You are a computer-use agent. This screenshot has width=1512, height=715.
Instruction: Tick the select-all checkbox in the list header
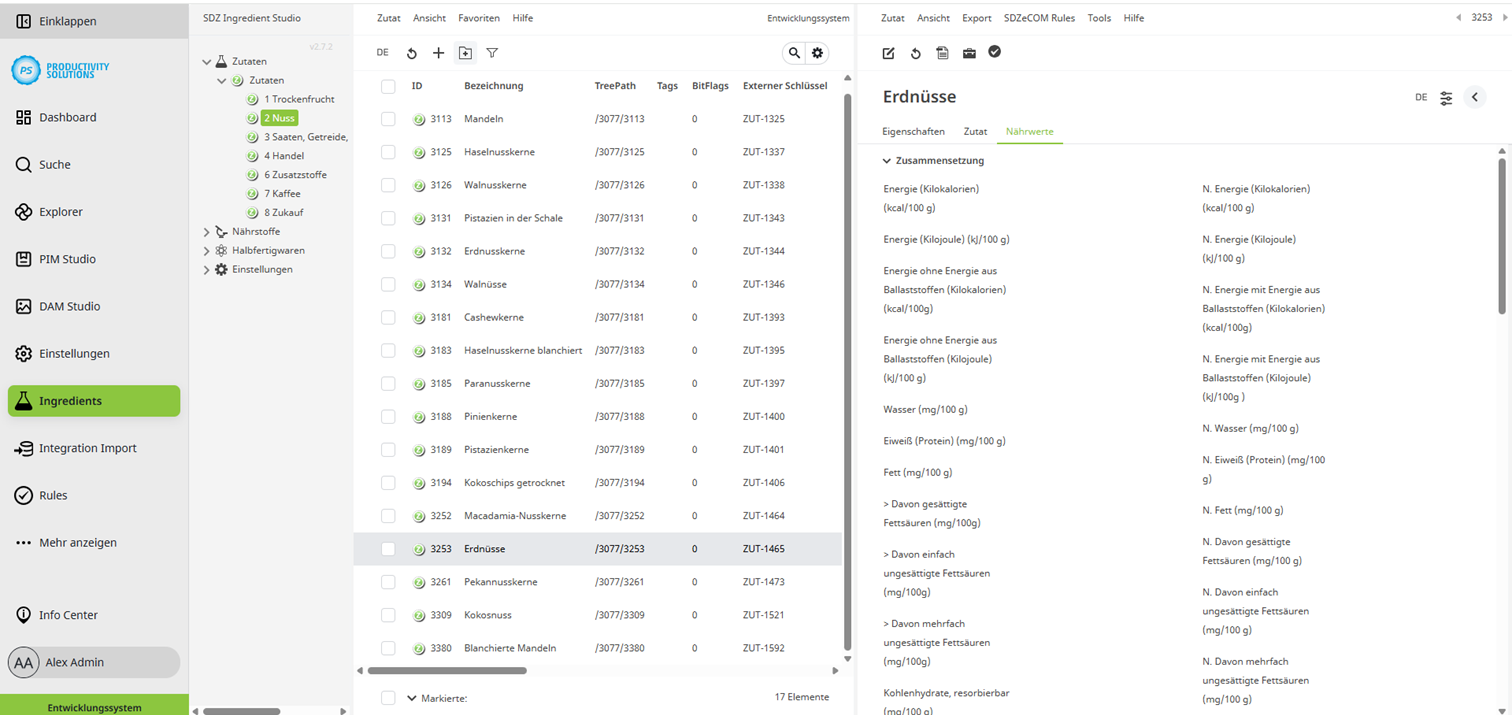[x=388, y=86]
